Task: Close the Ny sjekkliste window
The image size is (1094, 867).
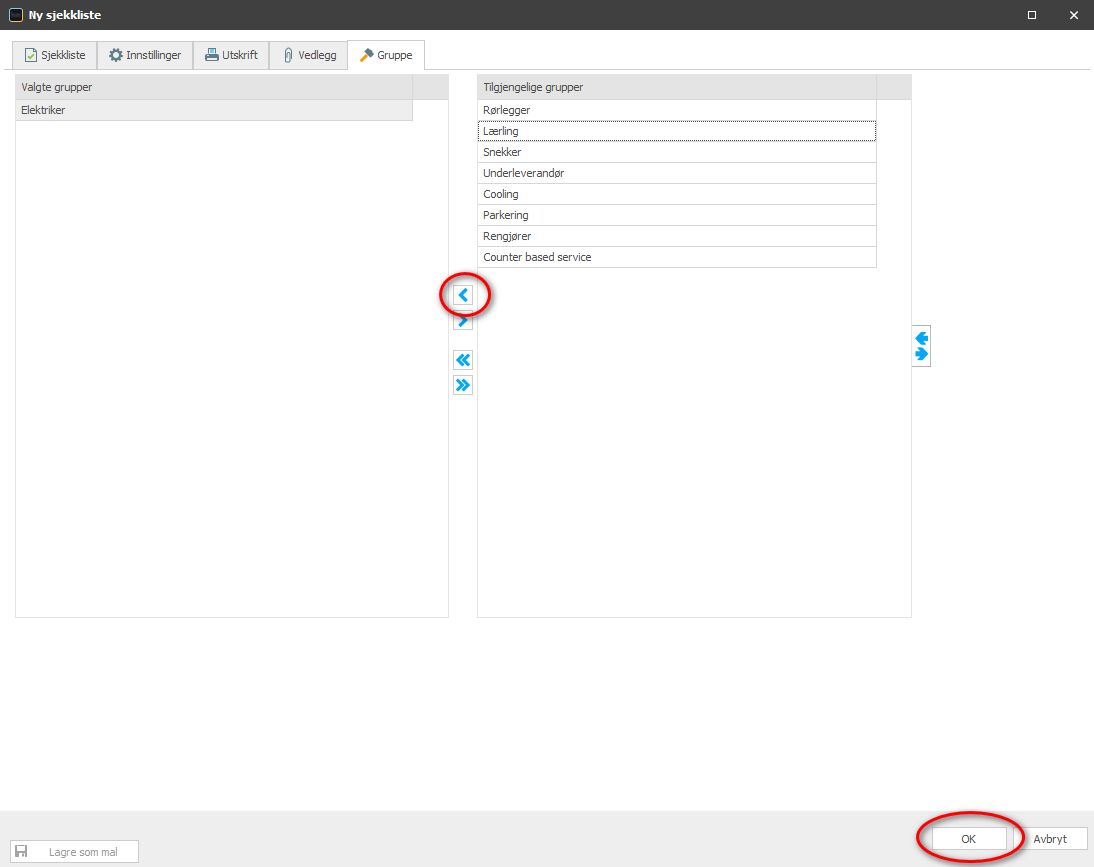Action: coord(1074,15)
